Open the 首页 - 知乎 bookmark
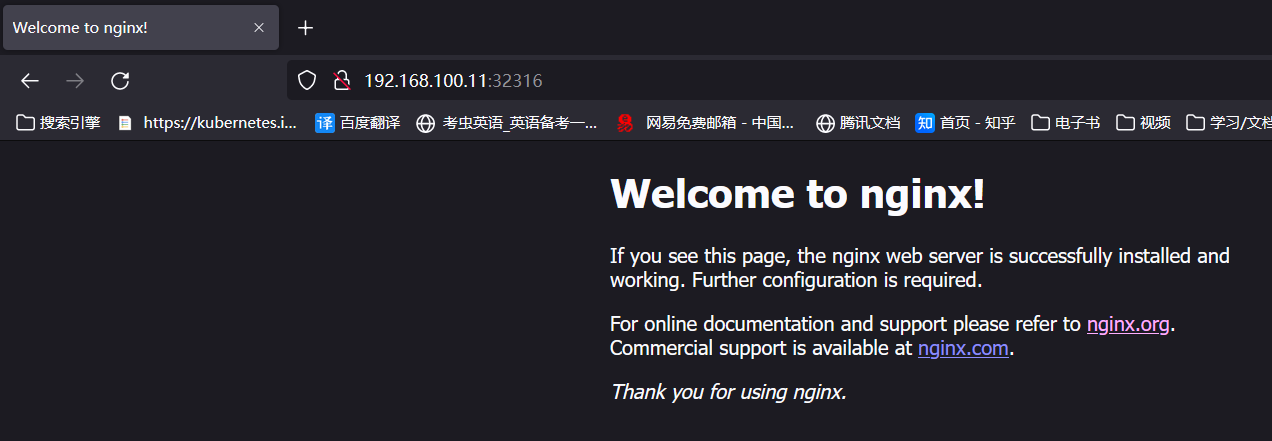 coord(966,123)
